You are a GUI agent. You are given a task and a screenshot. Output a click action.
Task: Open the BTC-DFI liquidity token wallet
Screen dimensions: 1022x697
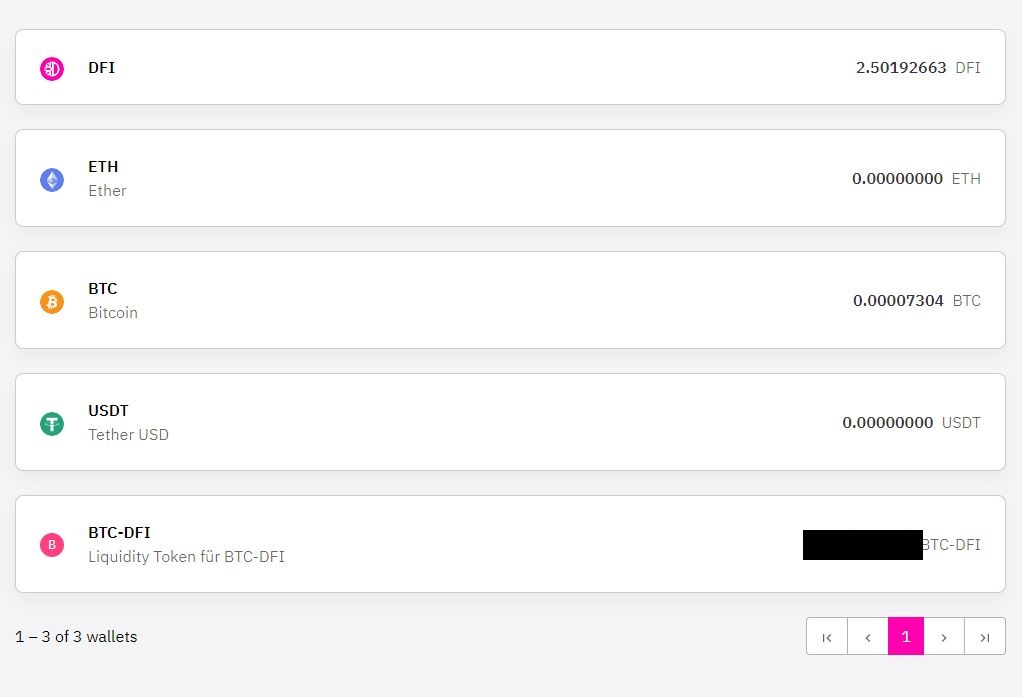pos(510,544)
